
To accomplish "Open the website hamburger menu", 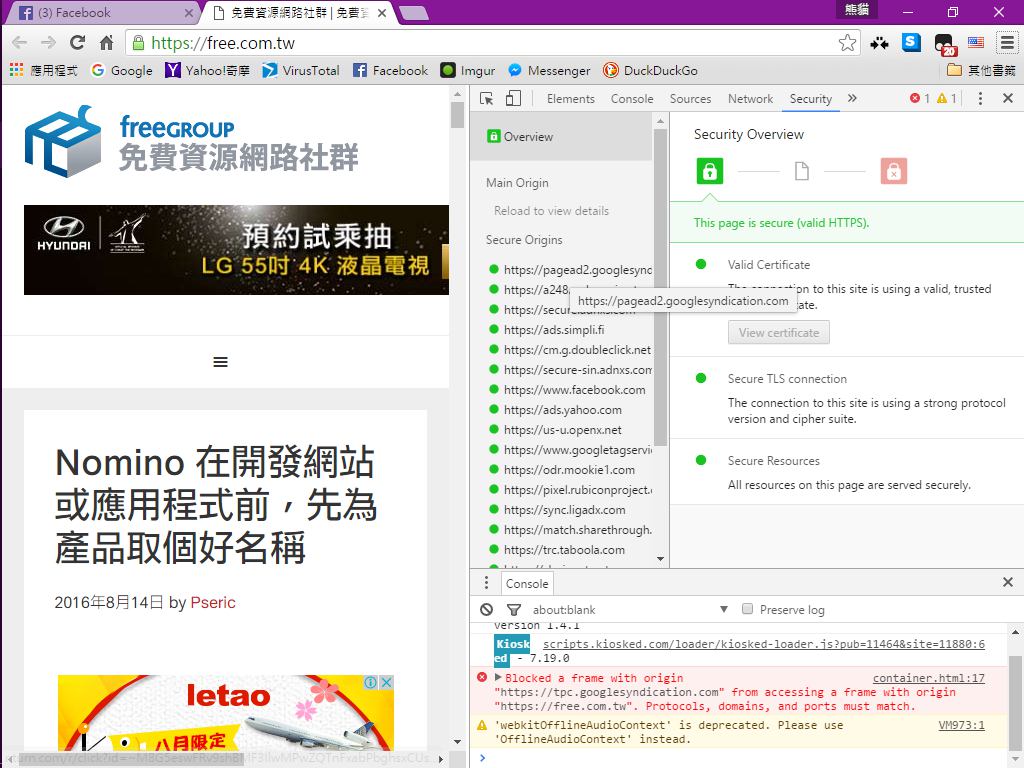I will click(221, 362).
